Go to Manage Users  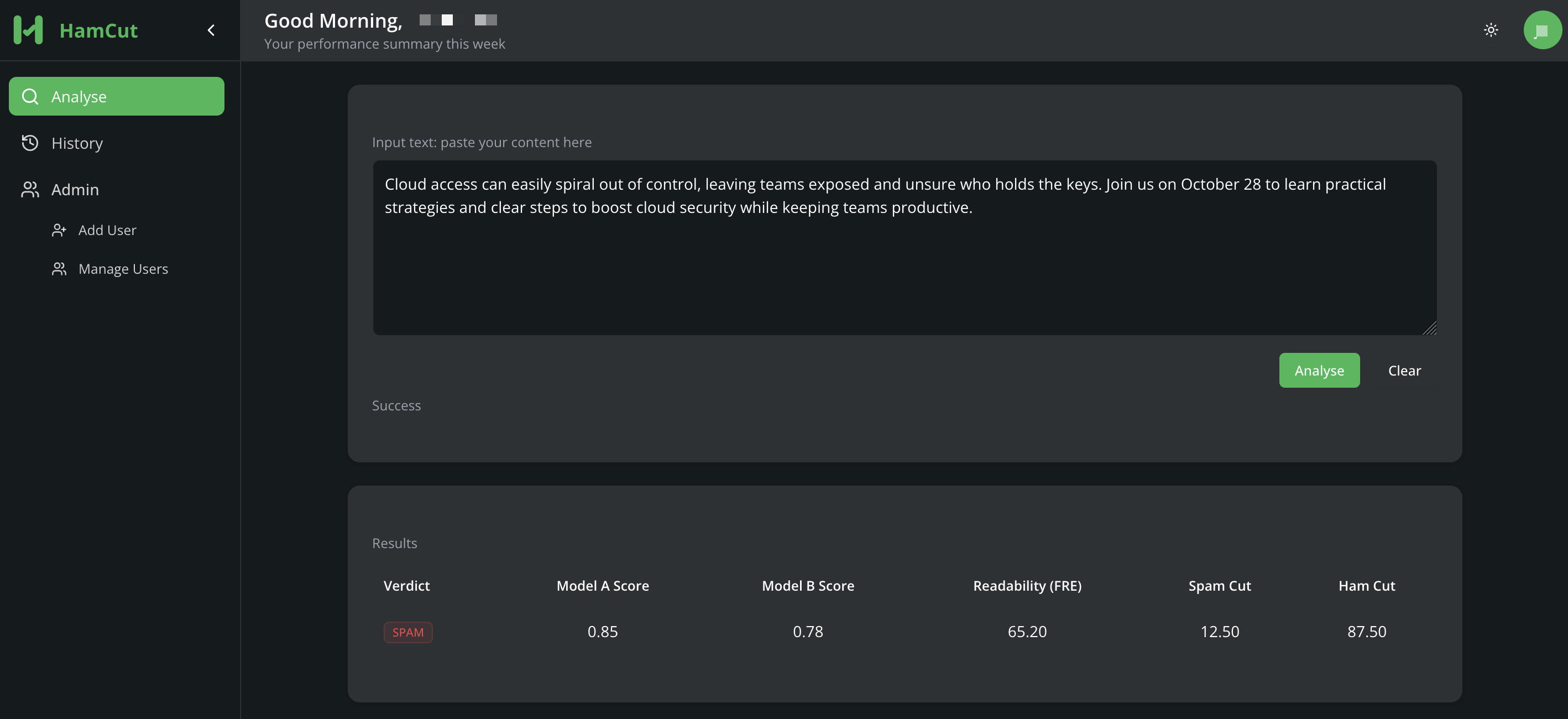(123, 268)
